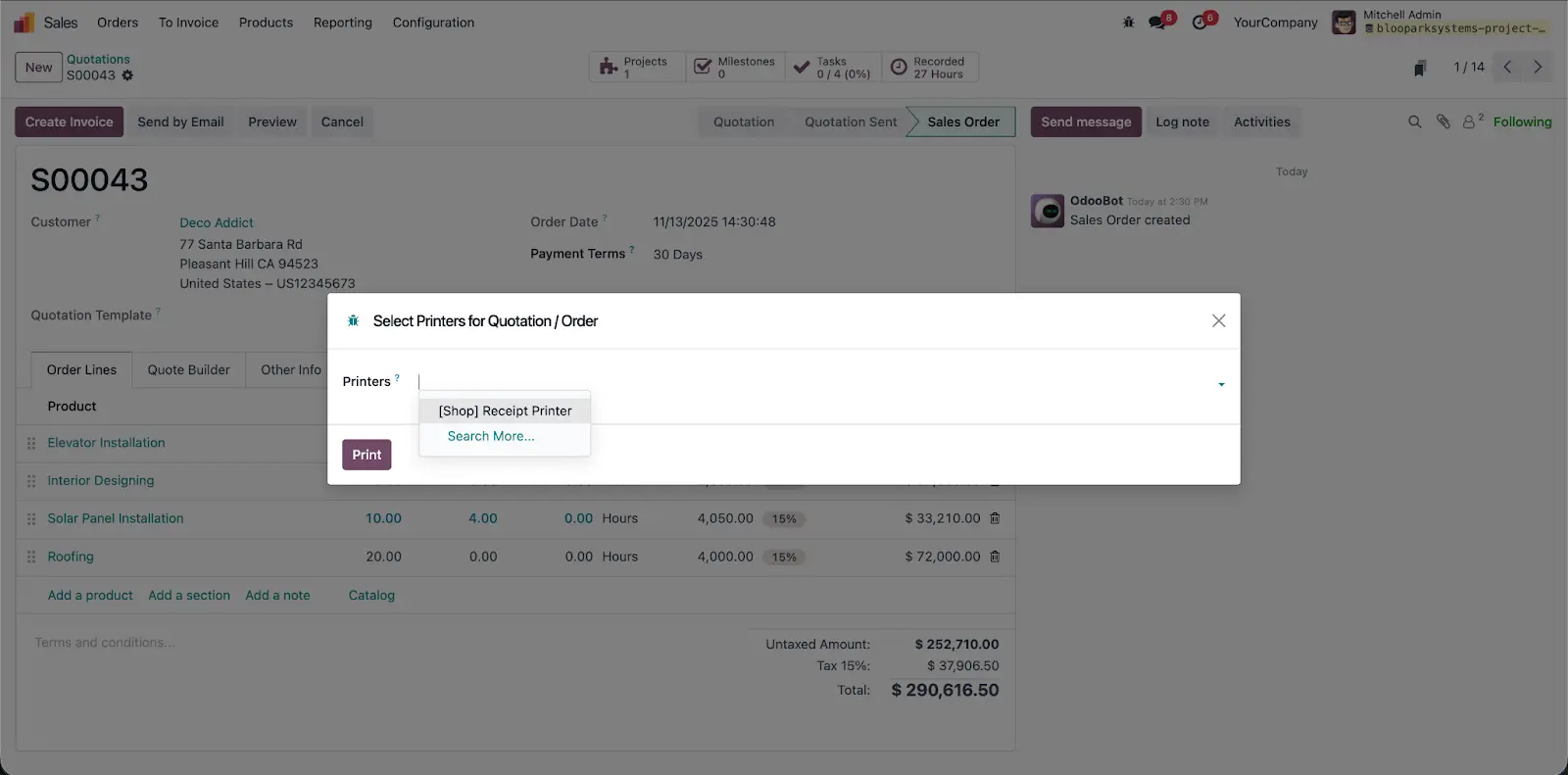Open the Configuration menu
The image size is (1568, 775).
click(x=433, y=23)
